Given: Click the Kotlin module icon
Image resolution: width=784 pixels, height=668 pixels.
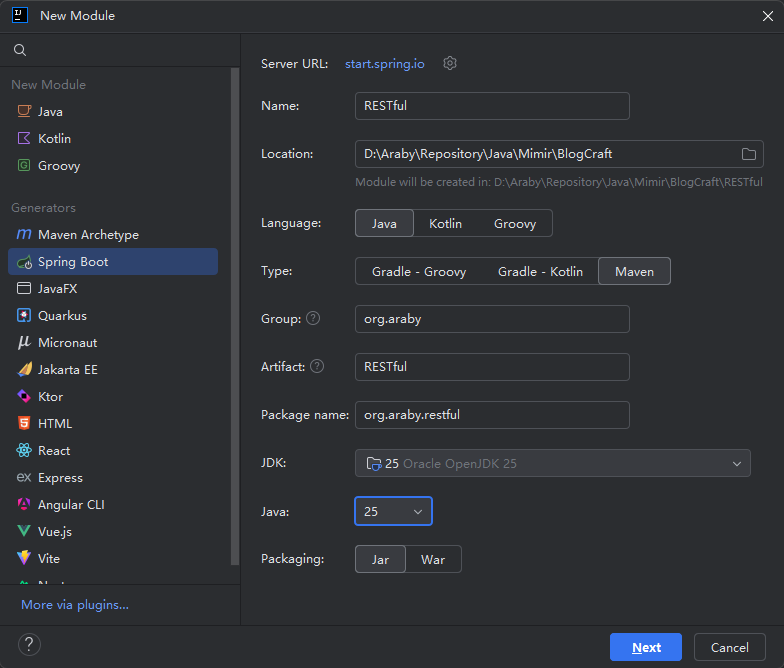Looking at the screenshot, I should (x=24, y=138).
